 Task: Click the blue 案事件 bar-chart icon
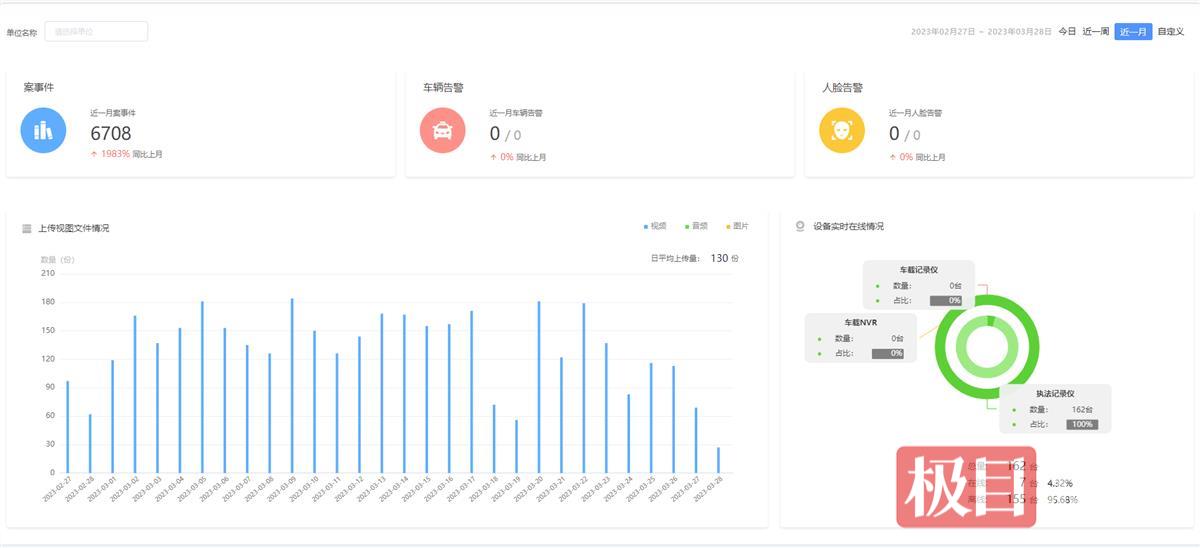tap(43, 131)
